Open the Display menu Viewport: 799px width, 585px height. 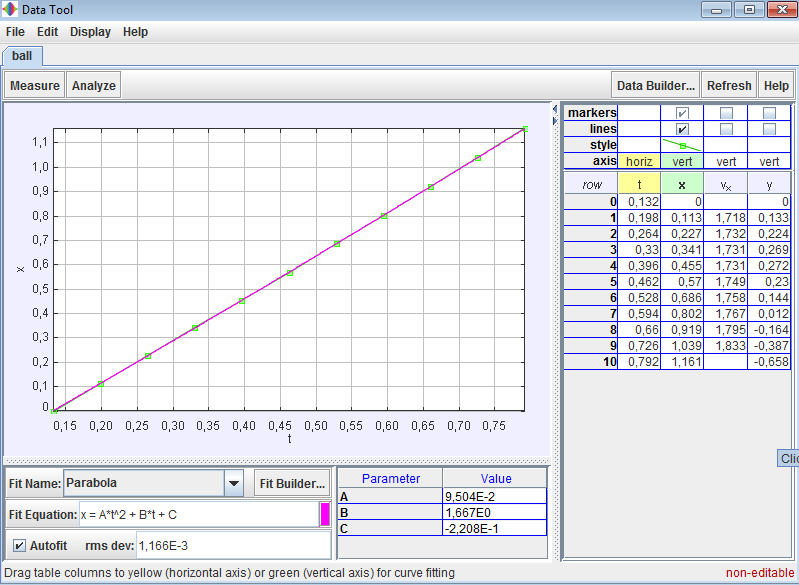(x=90, y=32)
